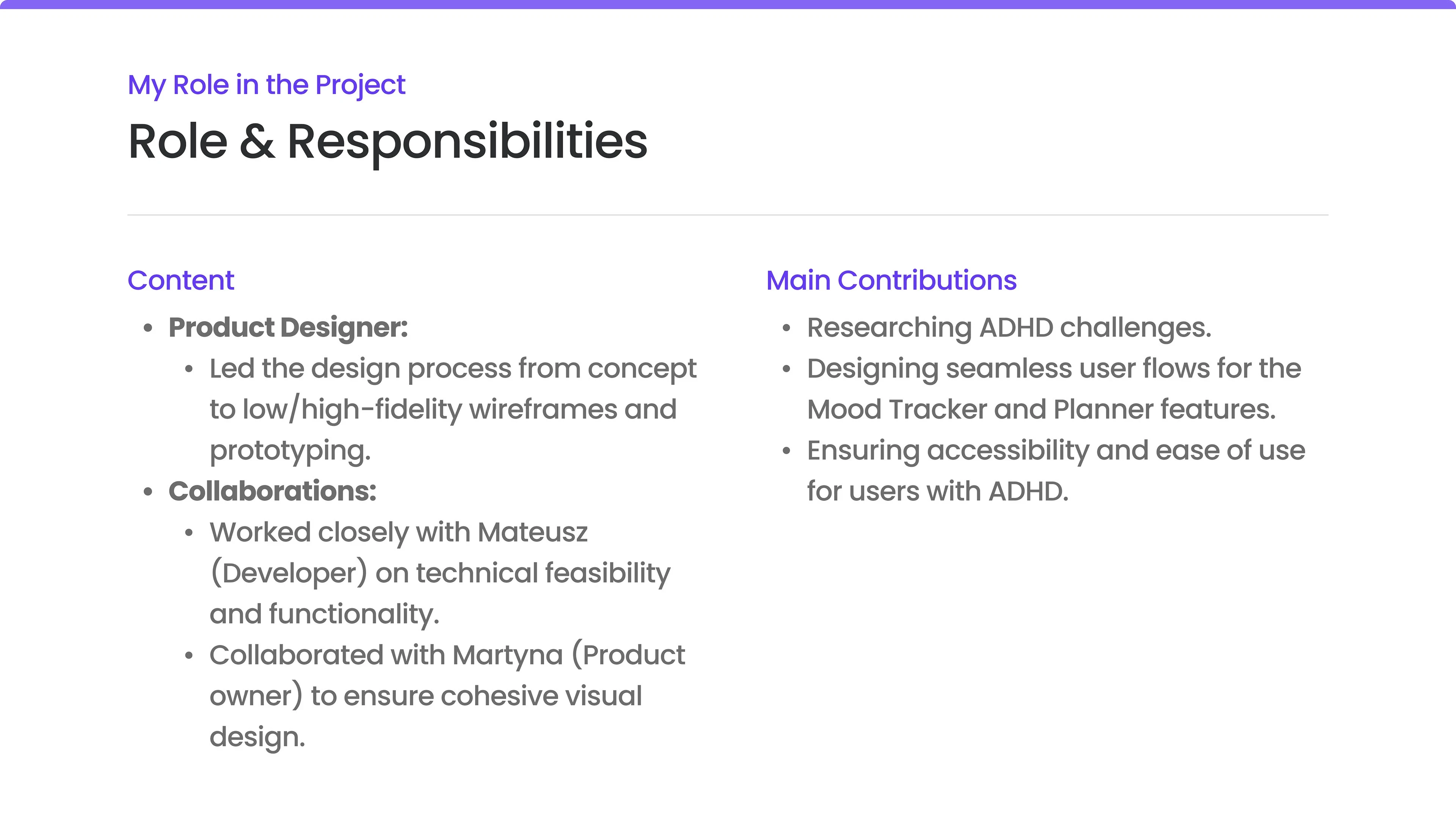Select the "Content" section heading
1456x819 pixels.
[181, 280]
